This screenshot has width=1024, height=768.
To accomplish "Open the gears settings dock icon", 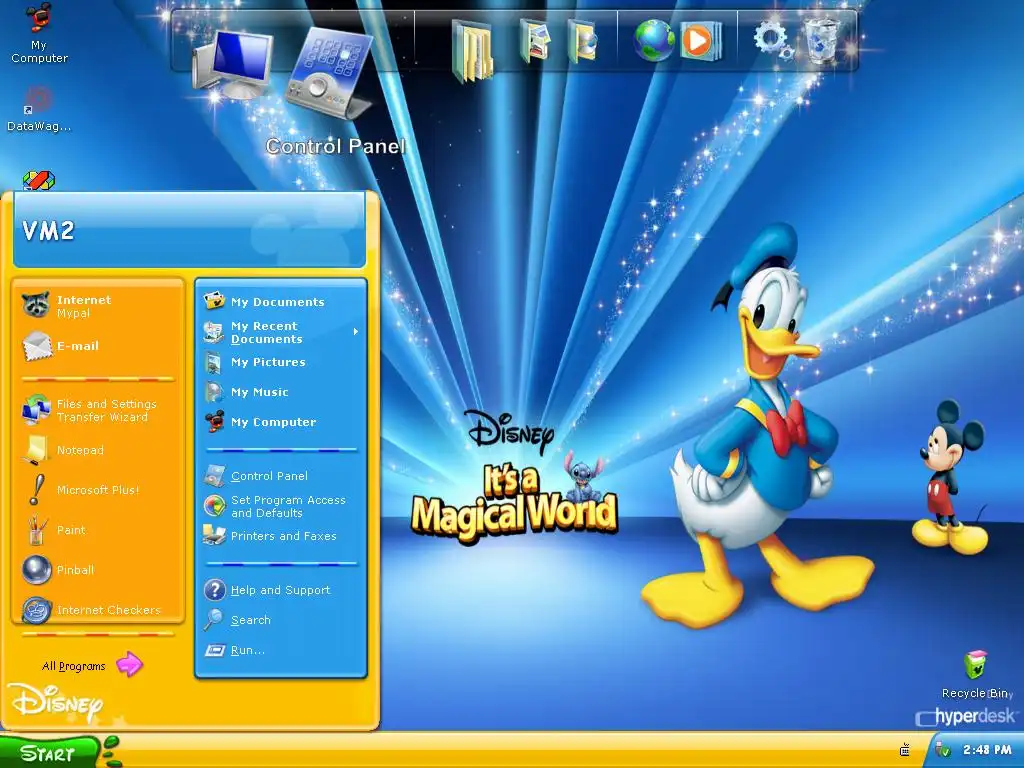I will tap(773, 39).
